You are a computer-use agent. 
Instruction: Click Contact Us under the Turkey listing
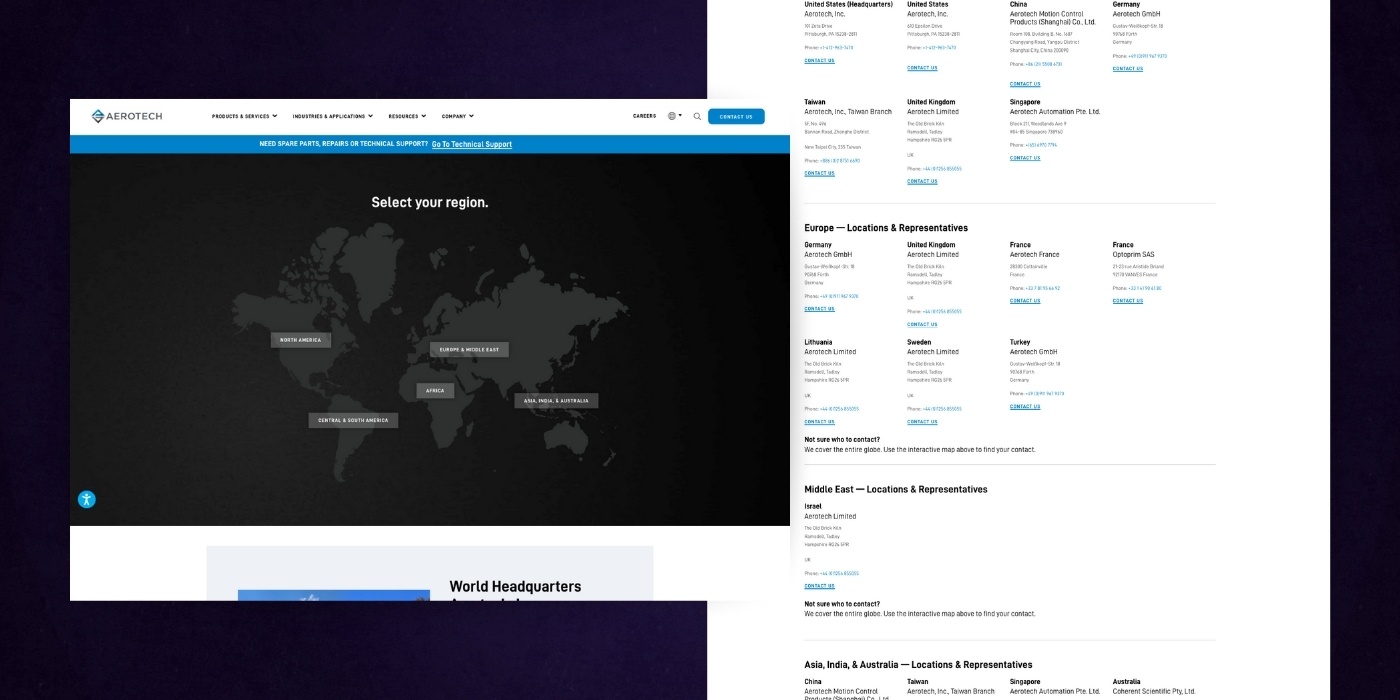click(x=1024, y=407)
